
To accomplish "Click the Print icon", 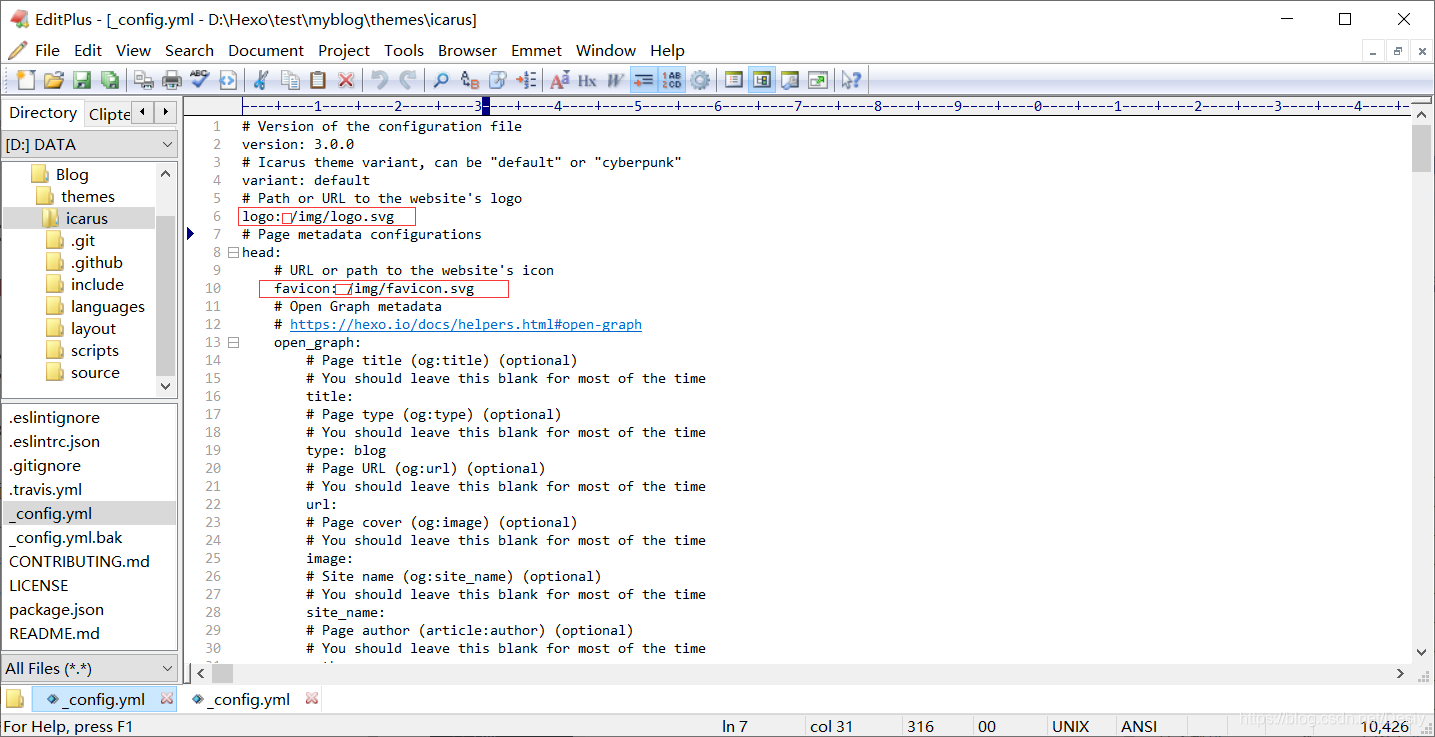I will (172, 80).
